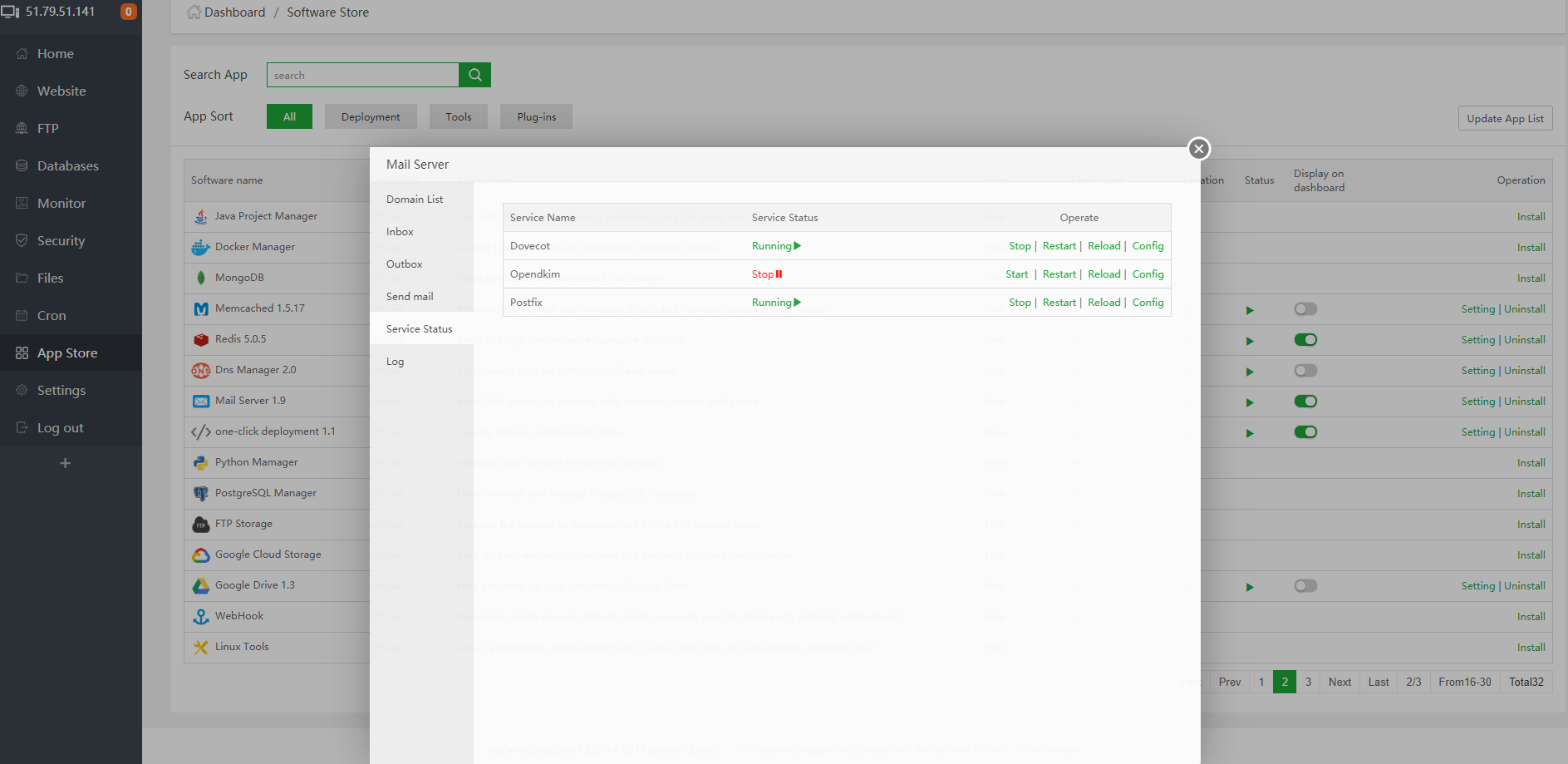This screenshot has width=1568, height=764.
Task: Open Config for Postfix service
Action: [x=1148, y=303]
